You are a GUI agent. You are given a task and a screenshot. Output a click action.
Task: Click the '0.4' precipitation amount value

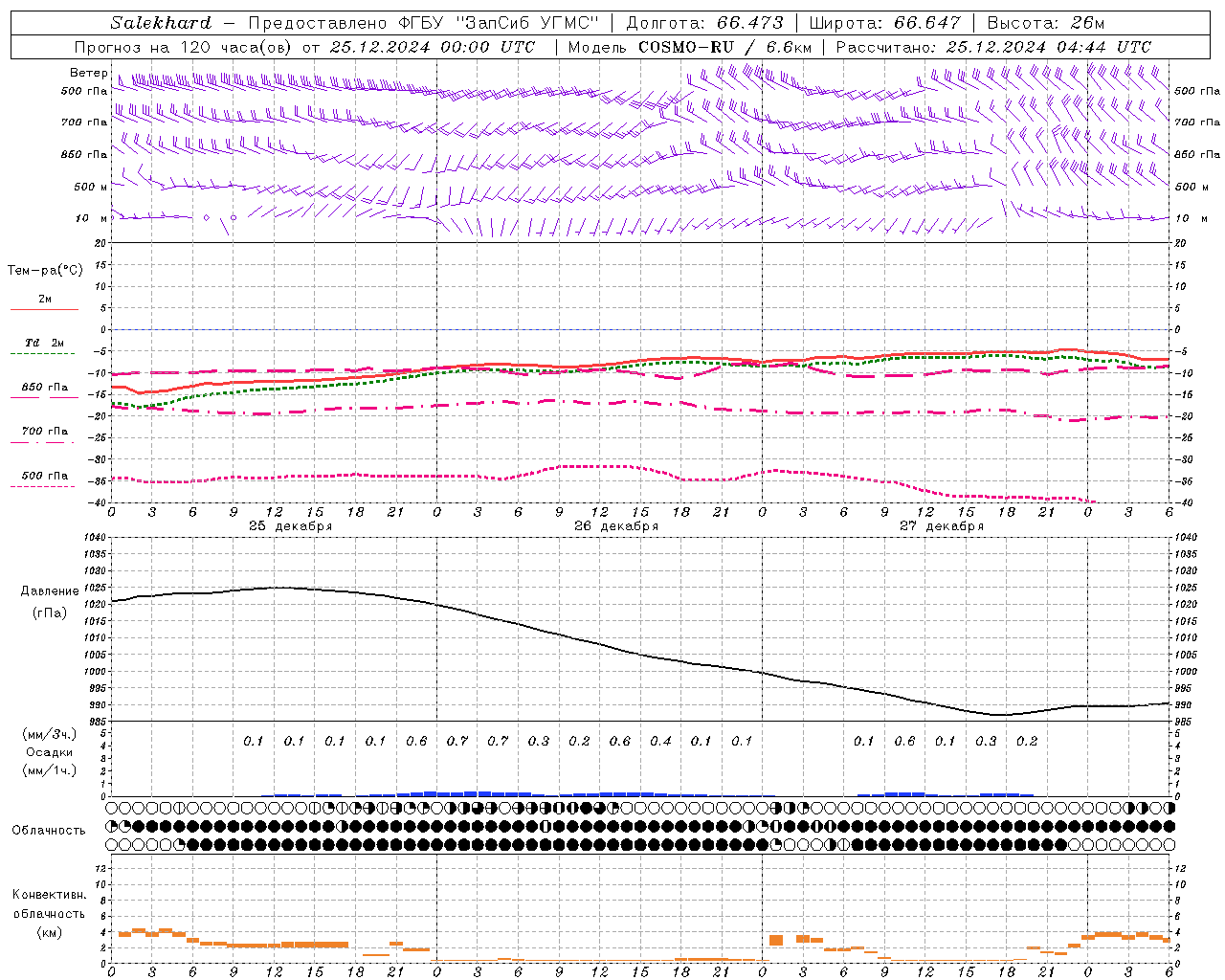tap(660, 742)
